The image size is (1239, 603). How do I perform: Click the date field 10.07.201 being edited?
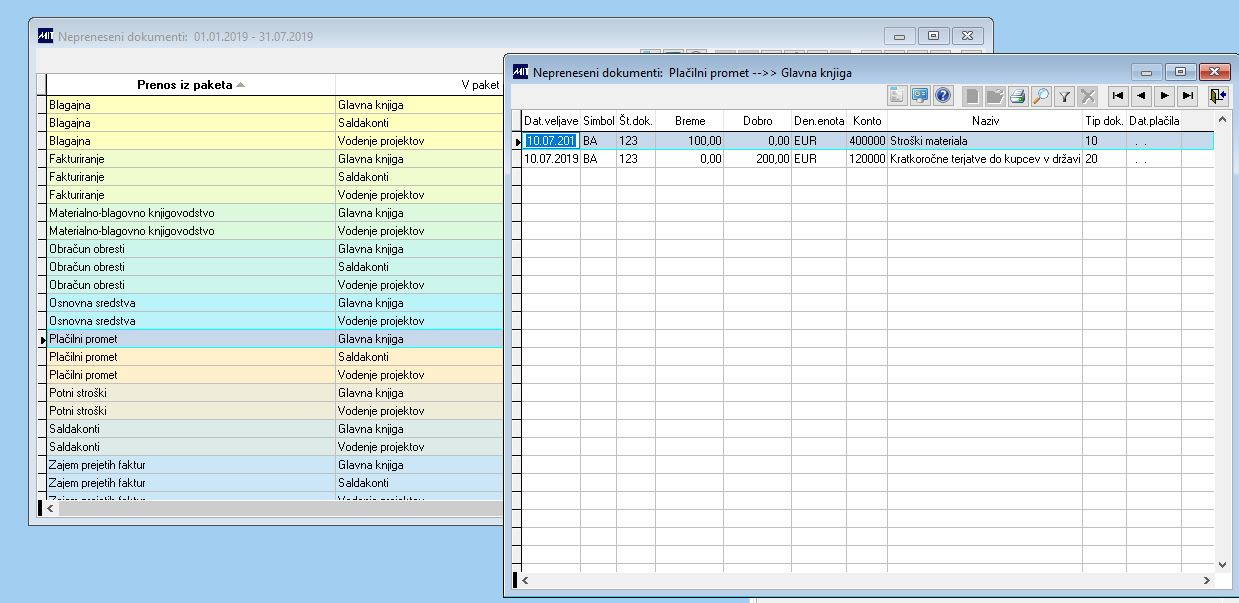click(551, 141)
